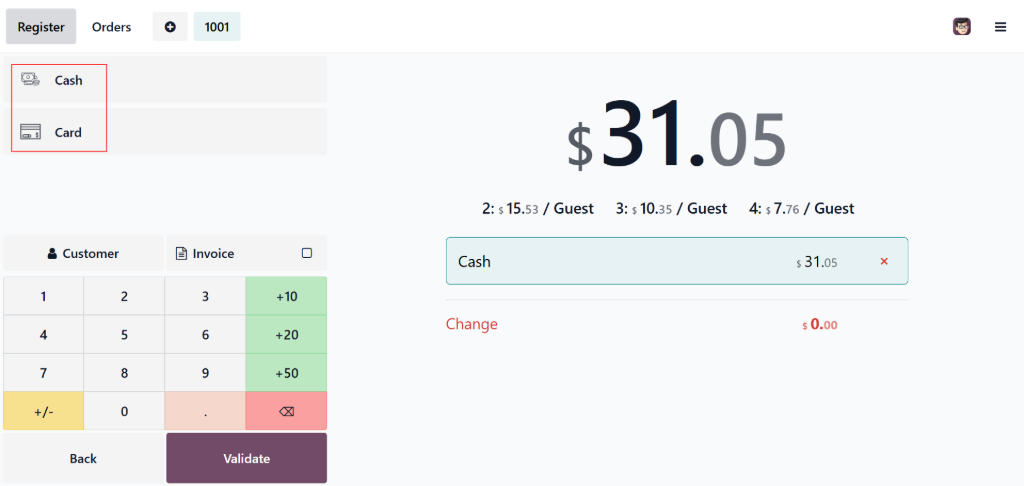Switch to the Register tab
Viewport: 1024px width, 486px height.
[41, 27]
